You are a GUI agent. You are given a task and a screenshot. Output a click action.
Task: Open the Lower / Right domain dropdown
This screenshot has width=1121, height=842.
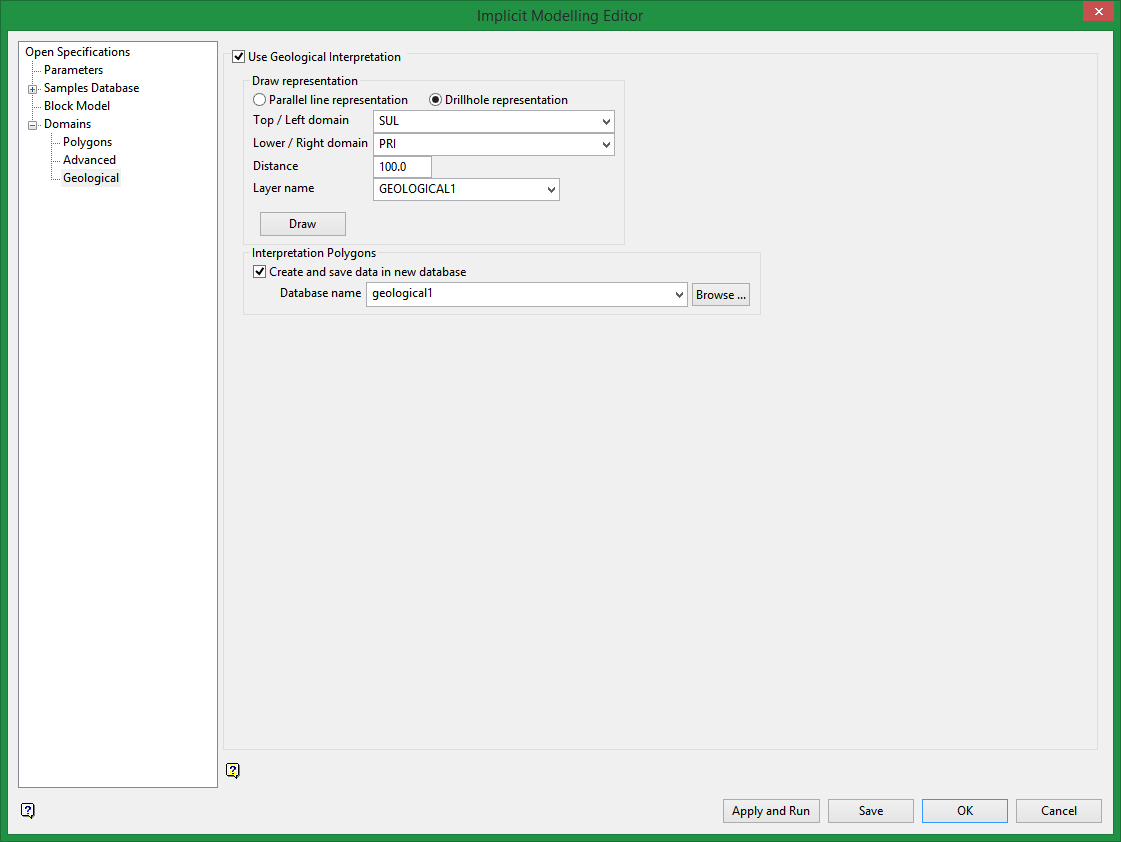click(606, 144)
